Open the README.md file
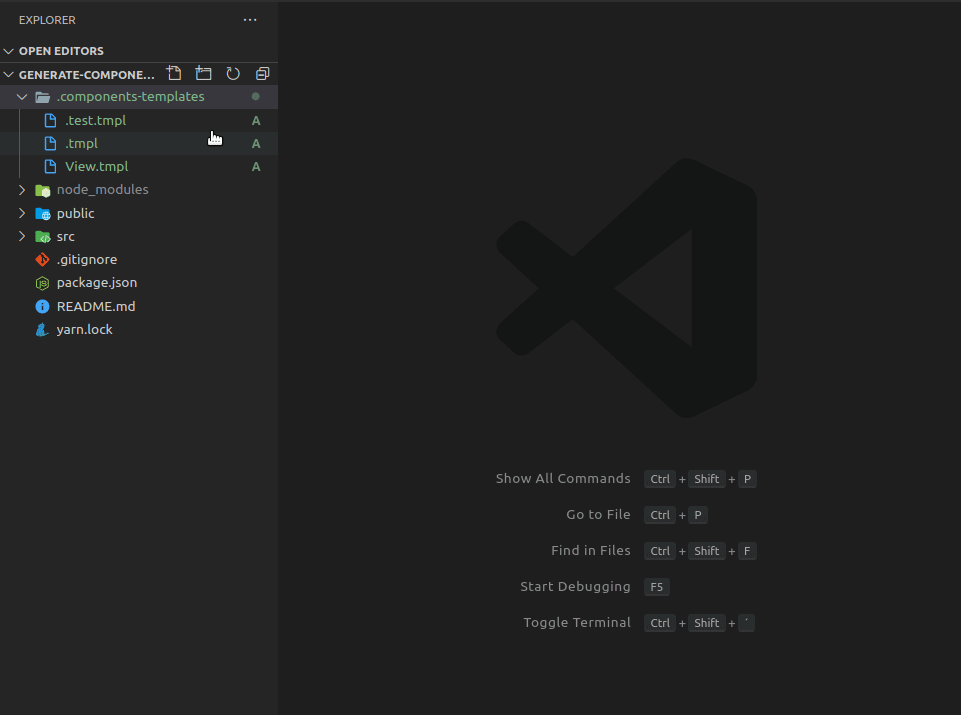Screen dimensions: 961x715 click(96, 306)
